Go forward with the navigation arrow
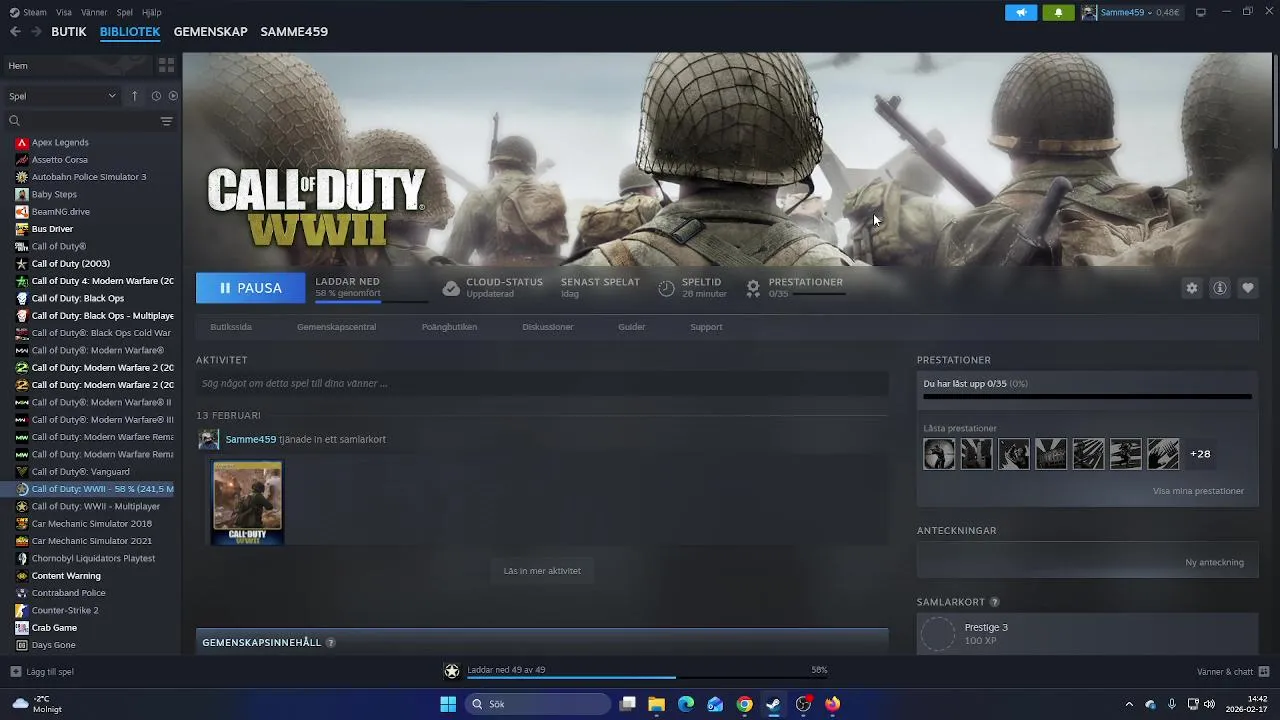This screenshot has width=1280, height=720. click(x=38, y=32)
